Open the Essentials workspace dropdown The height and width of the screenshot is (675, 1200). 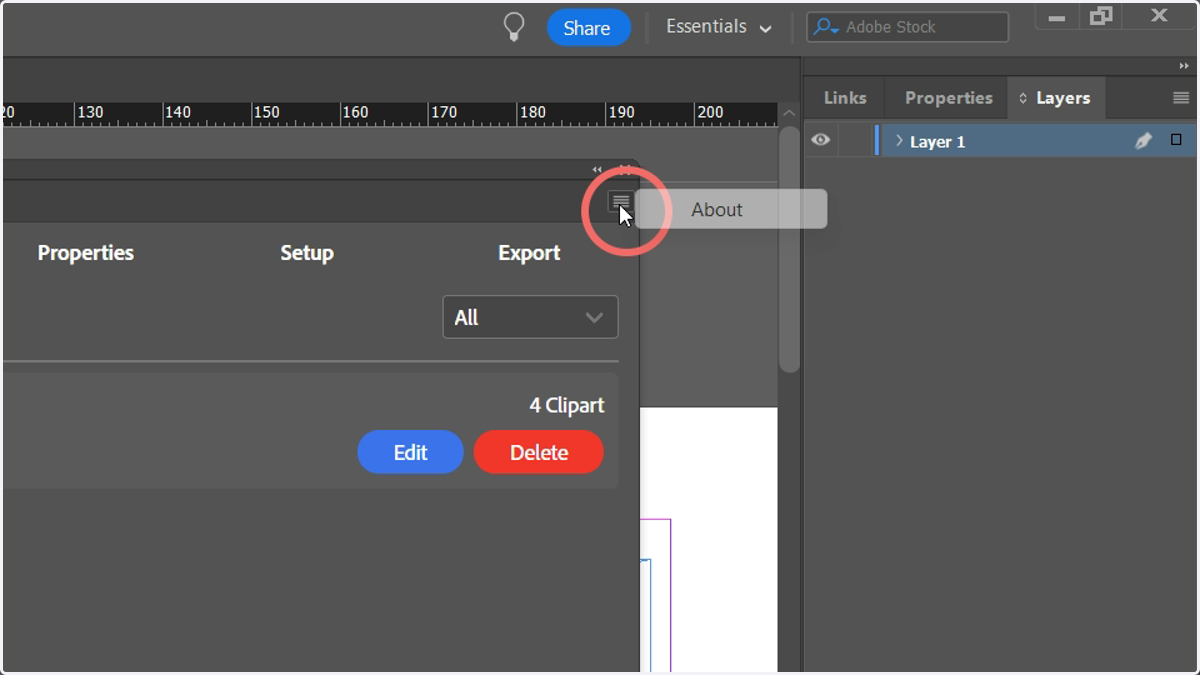pyautogui.click(x=719, y=27)
